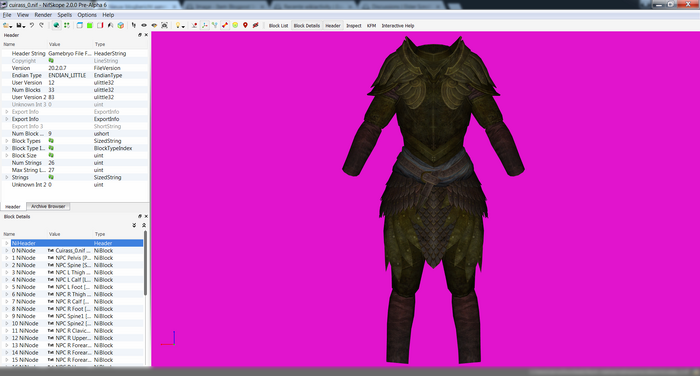The image size is (700, 376).
Task: Toggle the Block List panel button
Action: 278,25
